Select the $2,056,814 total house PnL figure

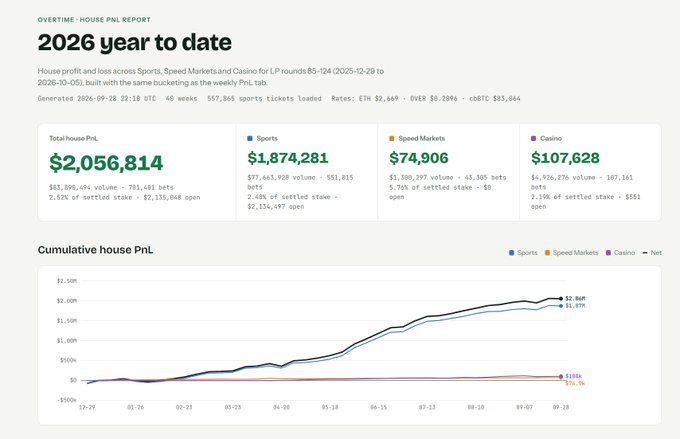[106, 163]
